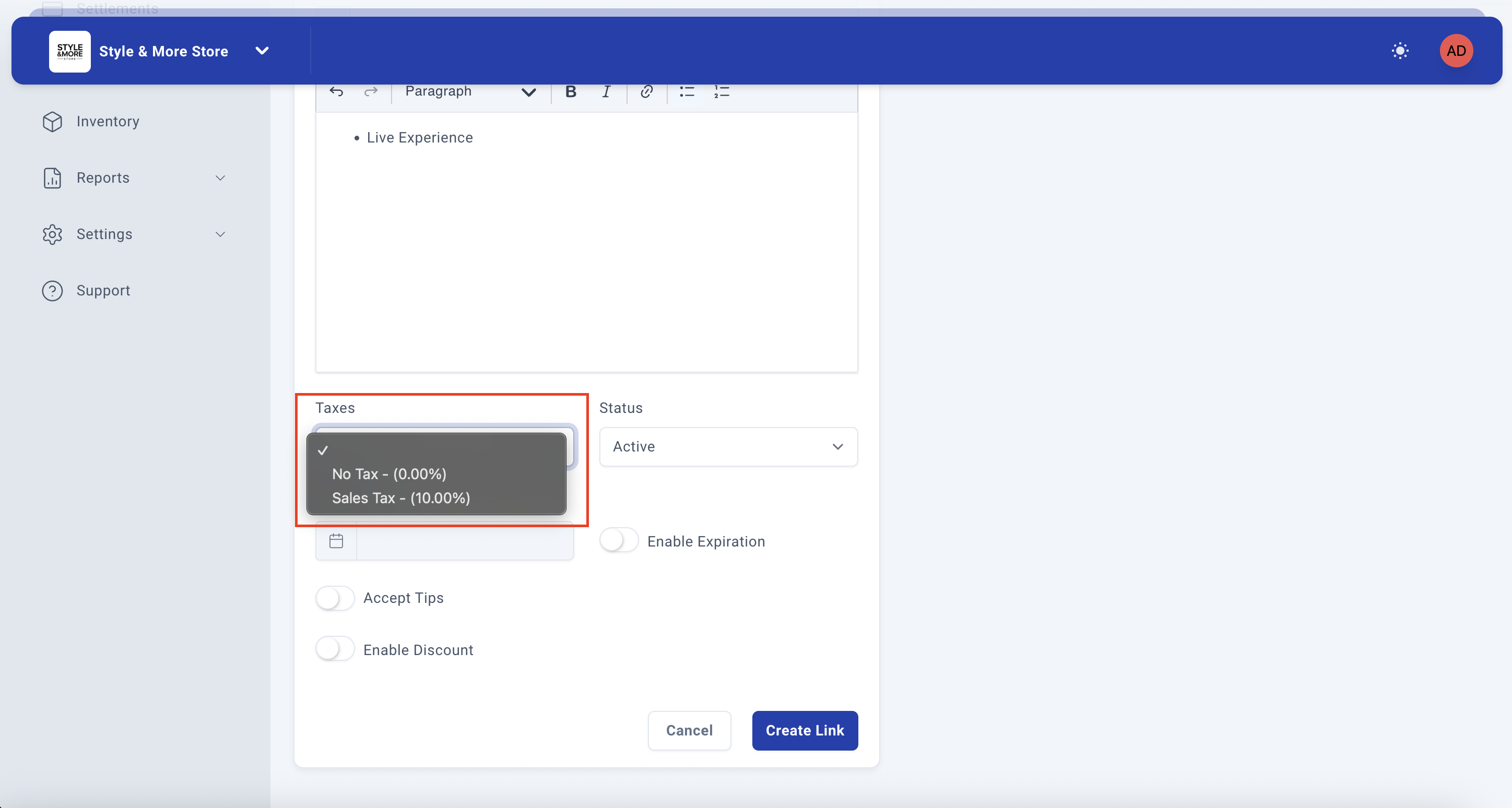
Task: Insert a link using the link icon
Action: coord(646,91)
